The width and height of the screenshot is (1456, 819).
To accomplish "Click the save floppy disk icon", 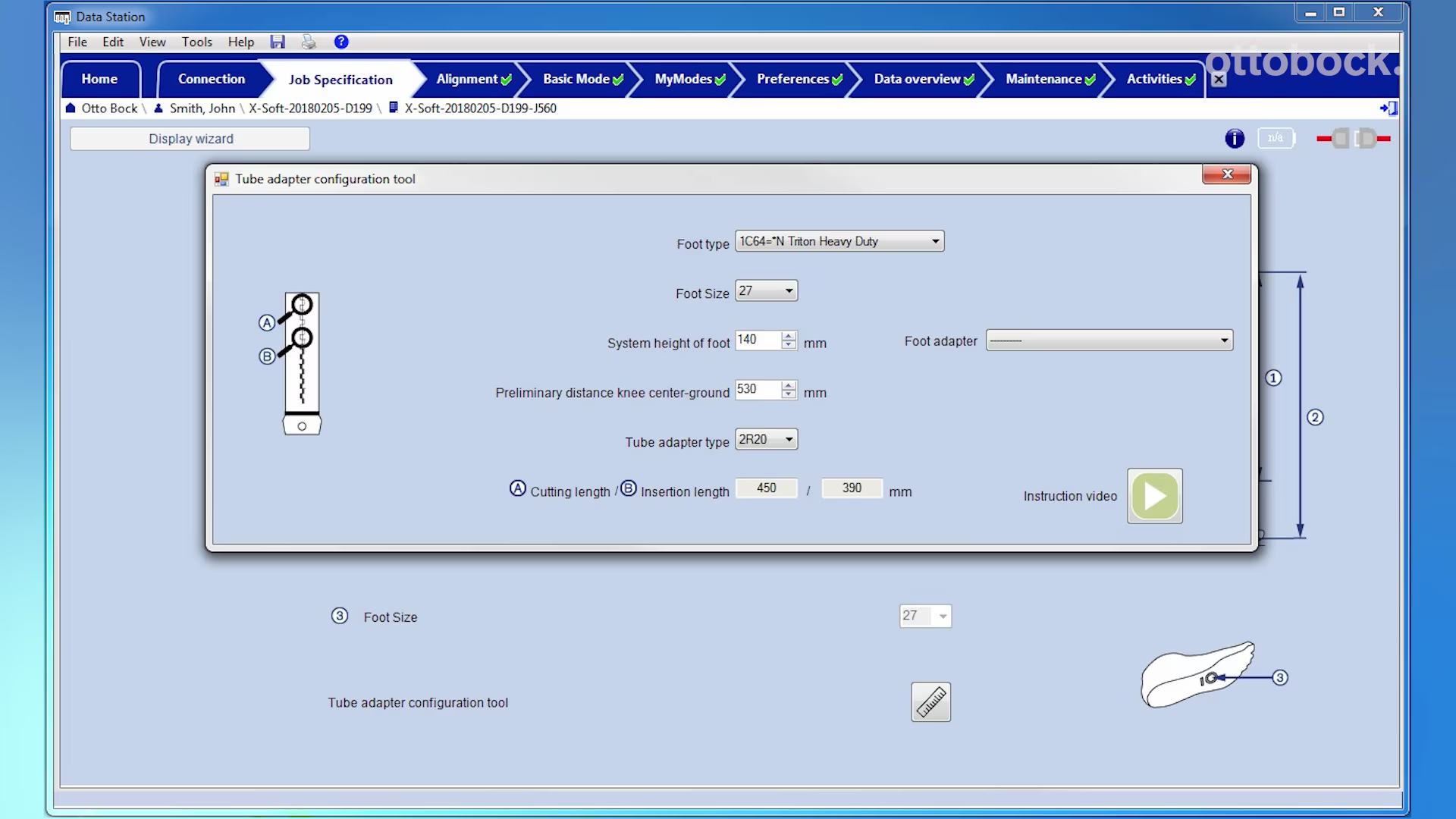I will click(278, 42).
